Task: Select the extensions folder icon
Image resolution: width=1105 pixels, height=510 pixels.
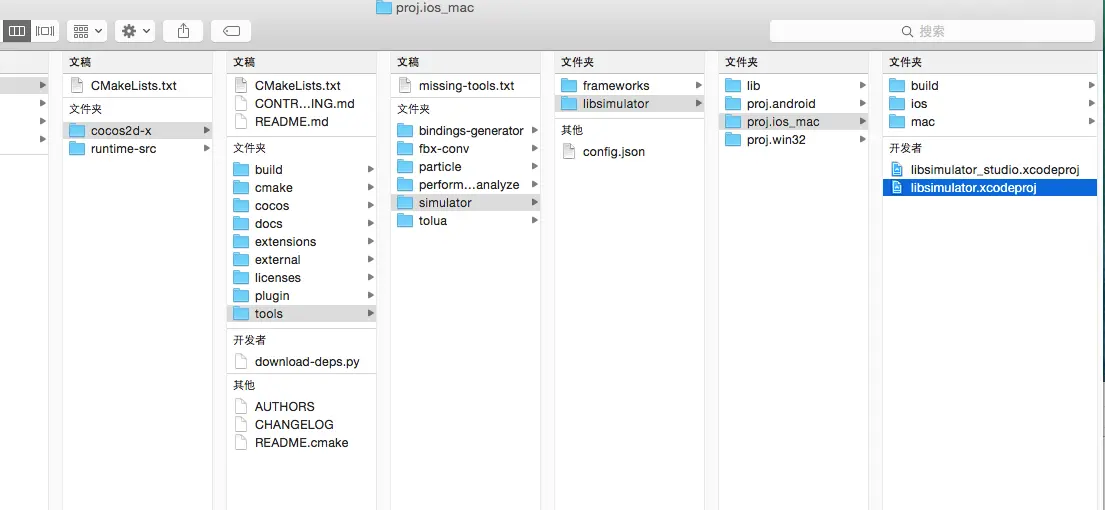Action: pyautogui.click(x=242, y=242)
